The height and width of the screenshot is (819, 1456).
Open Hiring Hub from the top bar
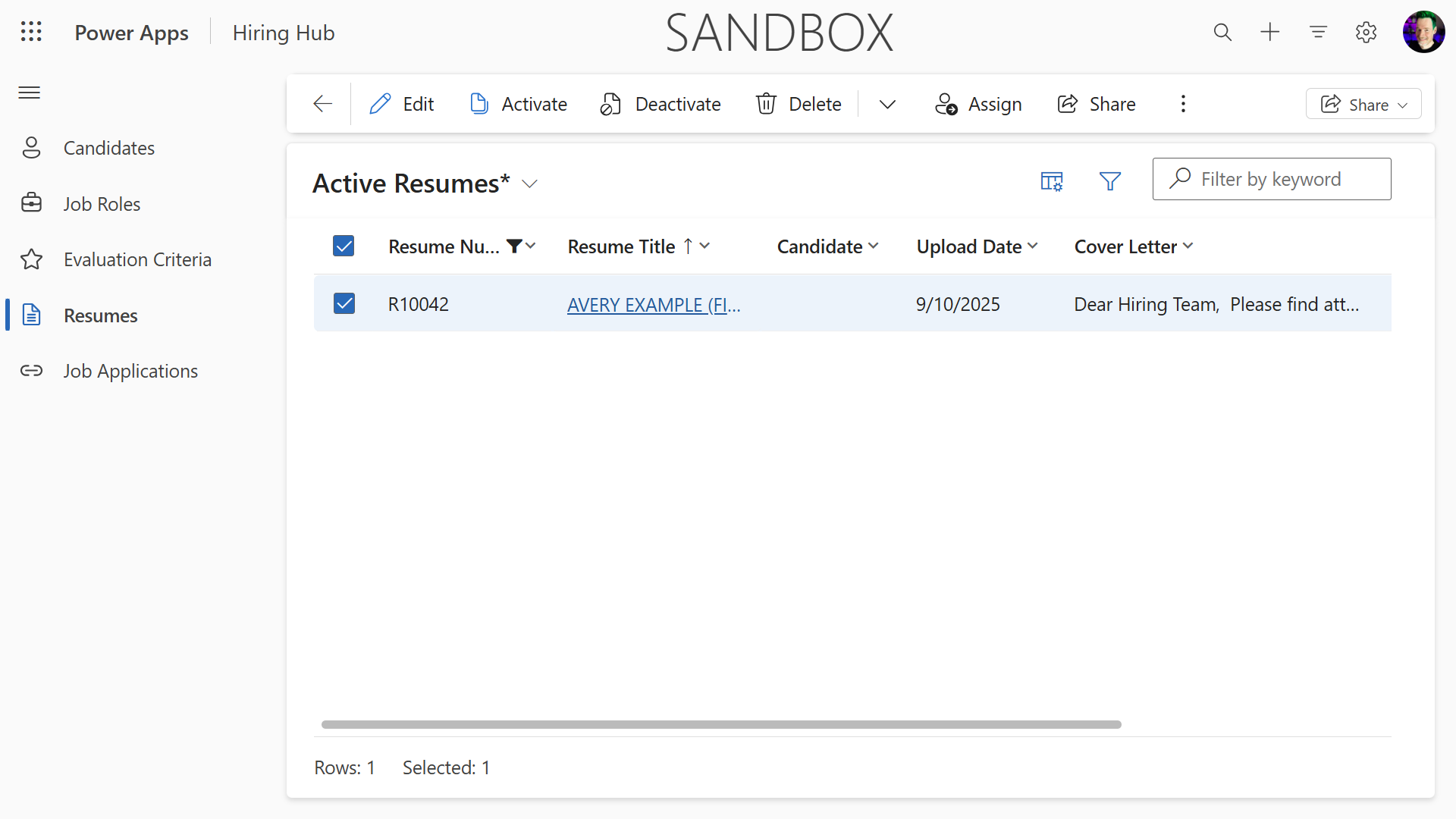pyautogui.click(x=284, y=32)
